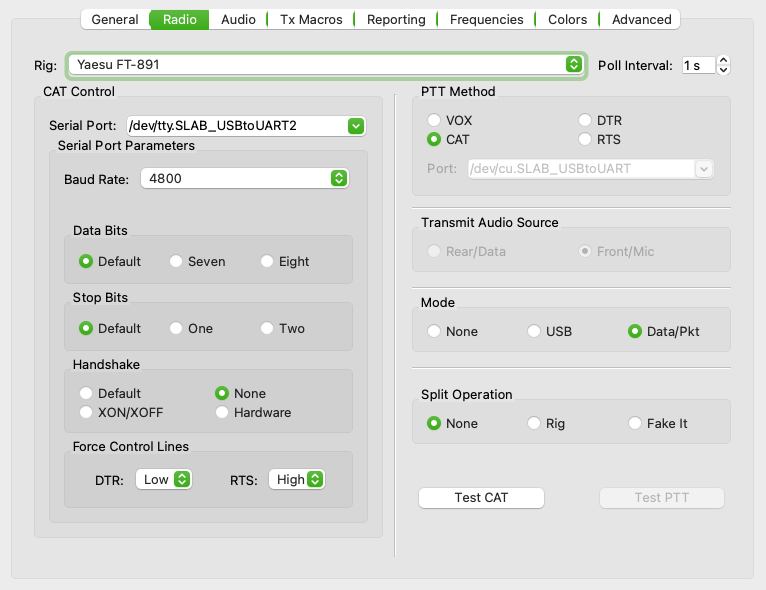Select CAT as PTT method
The height and width of the screenshot is (590, 766).
click(x=448, y=139)
